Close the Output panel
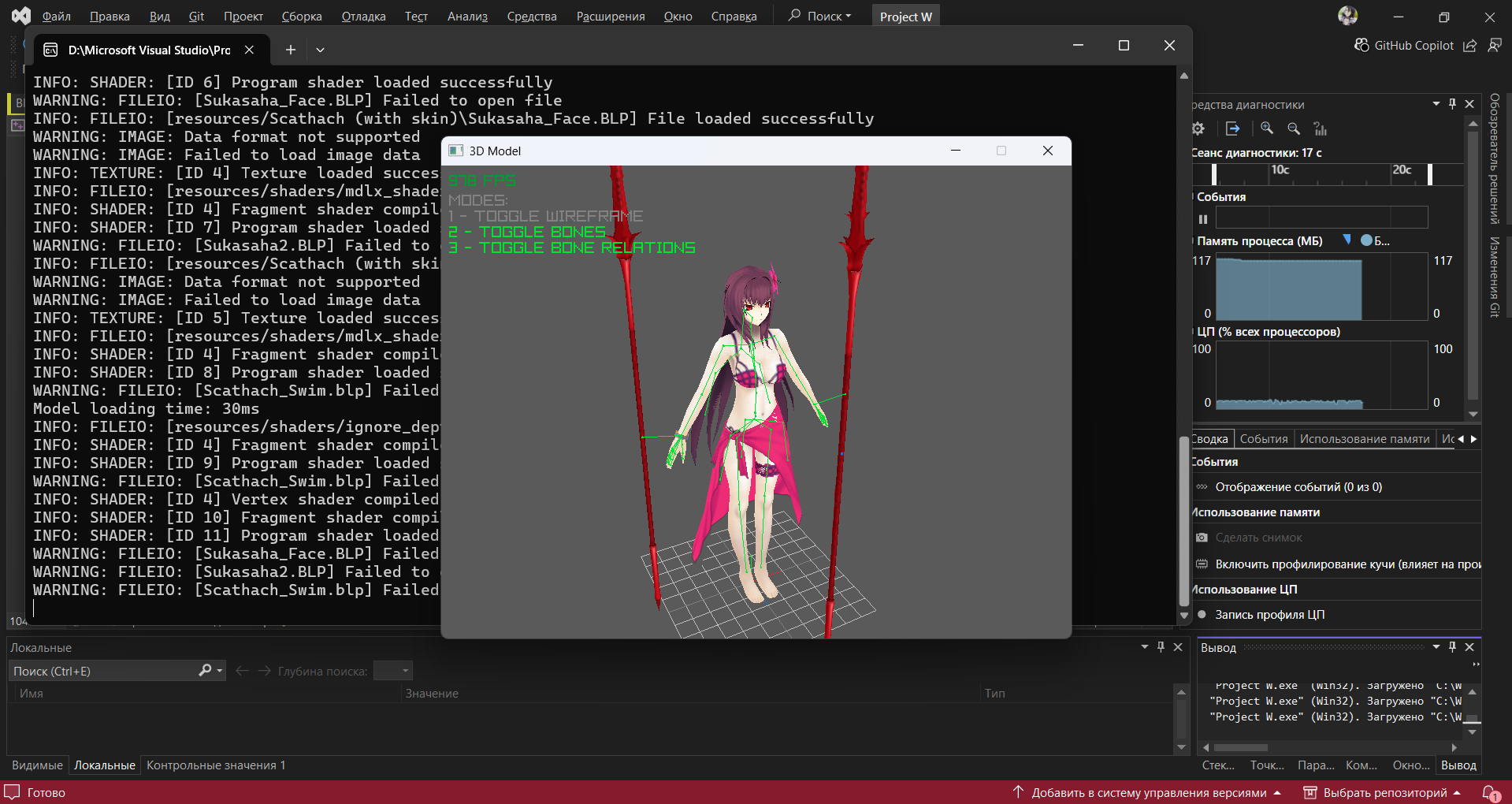Viewport: 1512px width, 804px height. click(x=1469, y=647)
